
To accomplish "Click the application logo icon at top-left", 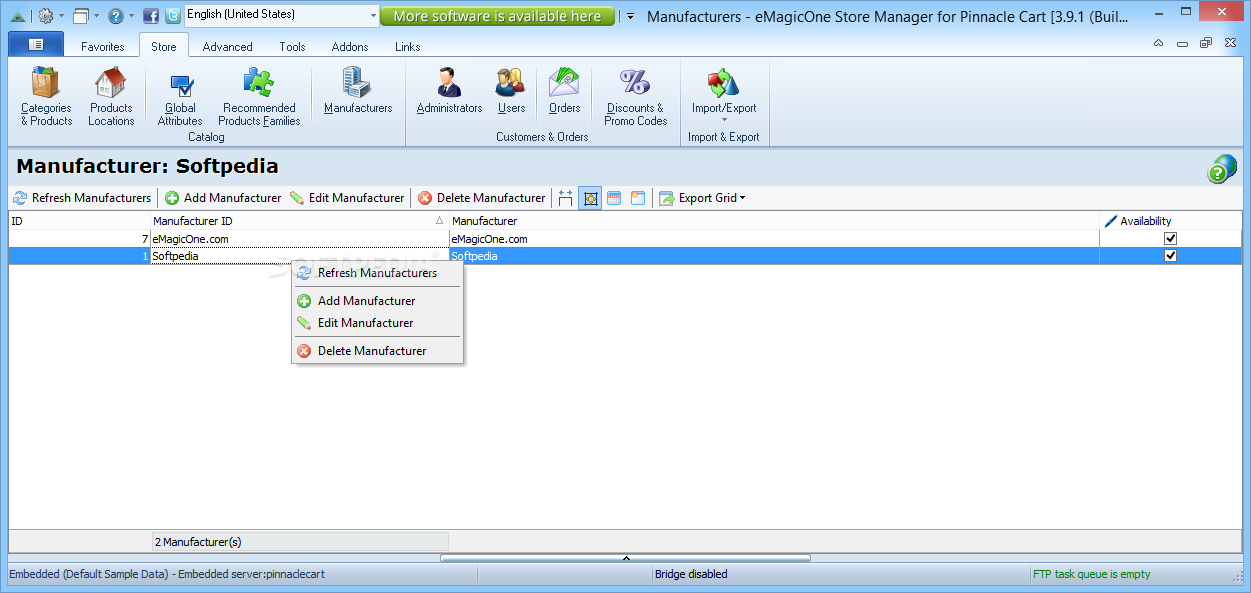I will pyautogui.click(x=18, y=16).
